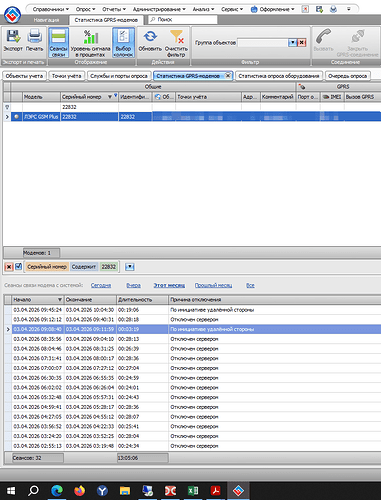
Task: Select the Статистика GPRS-модемов ribbon tab
Action: (x=106, y=20)
